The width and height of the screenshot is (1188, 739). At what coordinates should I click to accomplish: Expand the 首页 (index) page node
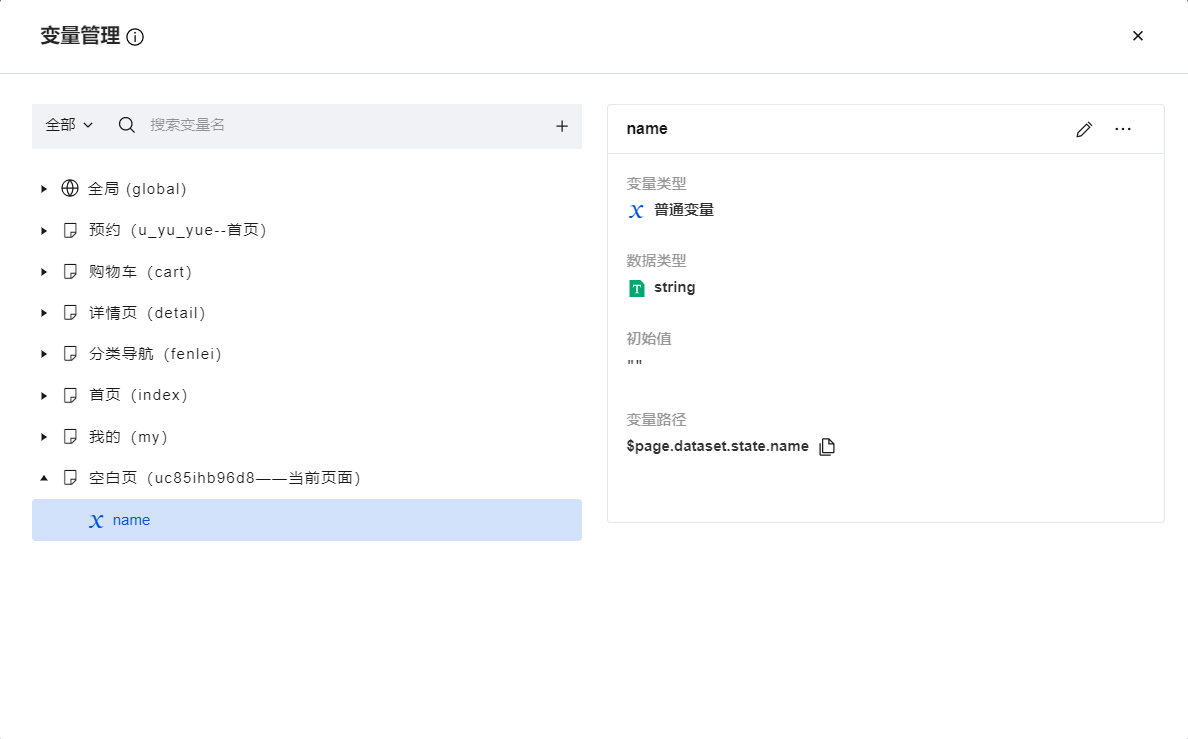click(x=44, y=394)
